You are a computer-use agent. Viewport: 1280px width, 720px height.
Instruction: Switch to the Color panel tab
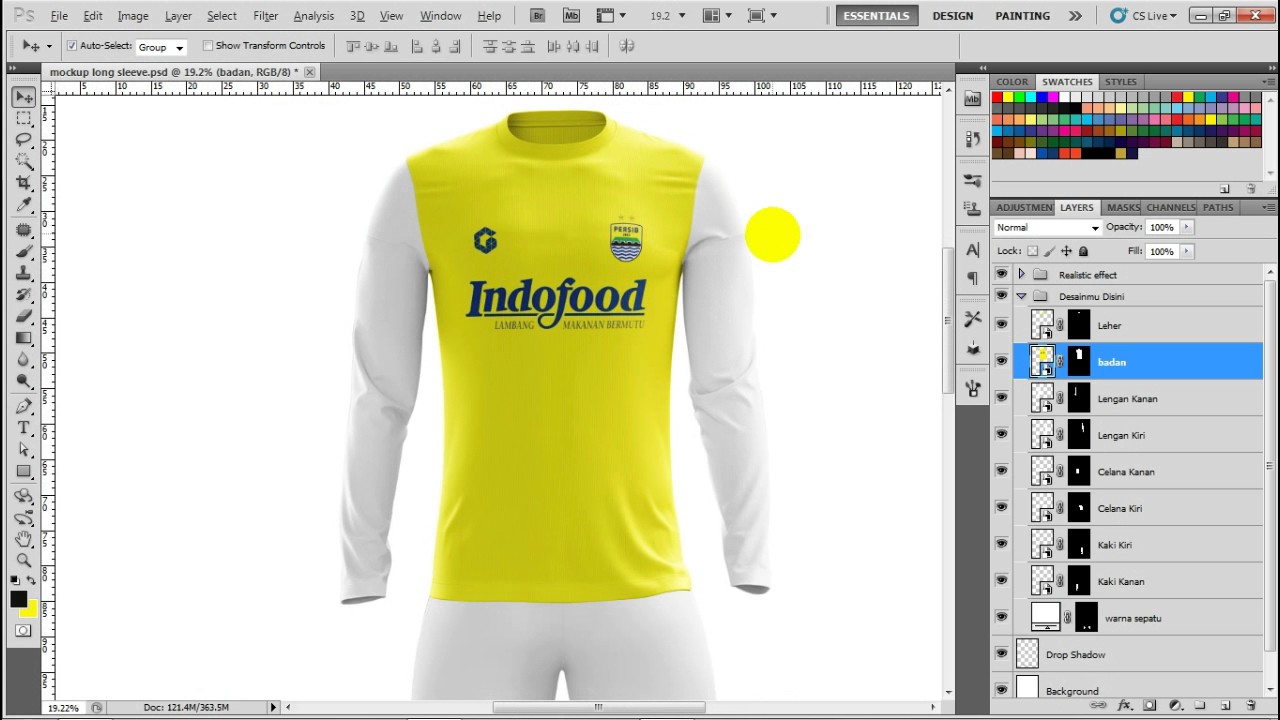[1012, 82]
